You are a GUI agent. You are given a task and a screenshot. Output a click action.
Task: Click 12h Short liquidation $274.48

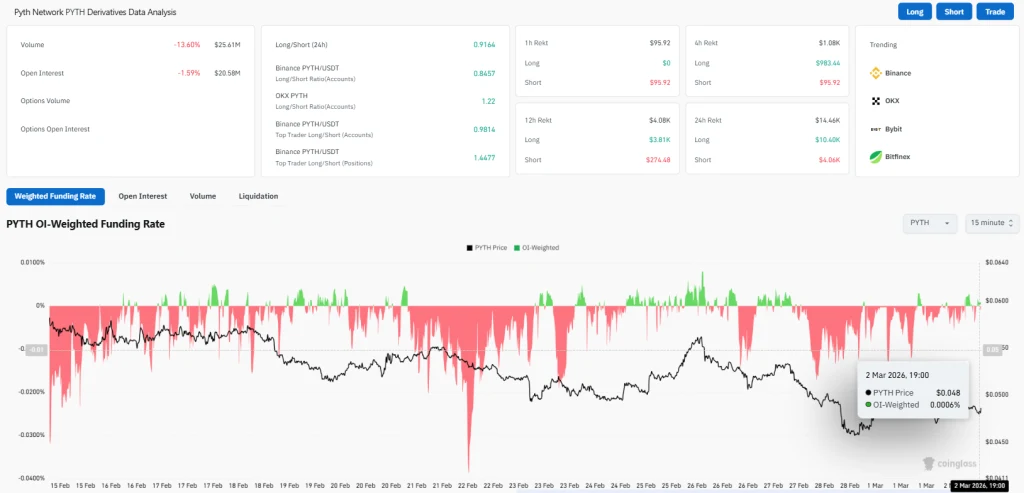[x=658, y=159]
